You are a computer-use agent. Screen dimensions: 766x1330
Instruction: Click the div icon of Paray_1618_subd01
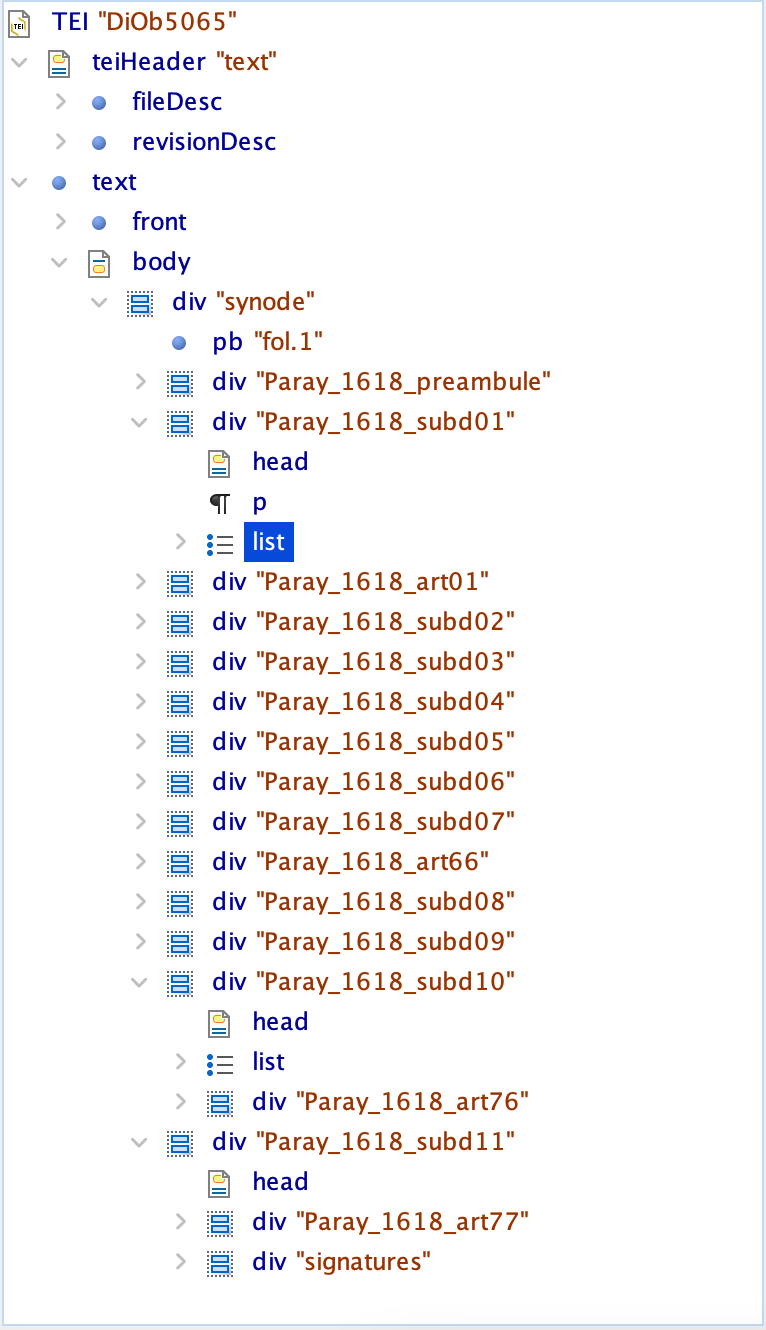(179, 422)
